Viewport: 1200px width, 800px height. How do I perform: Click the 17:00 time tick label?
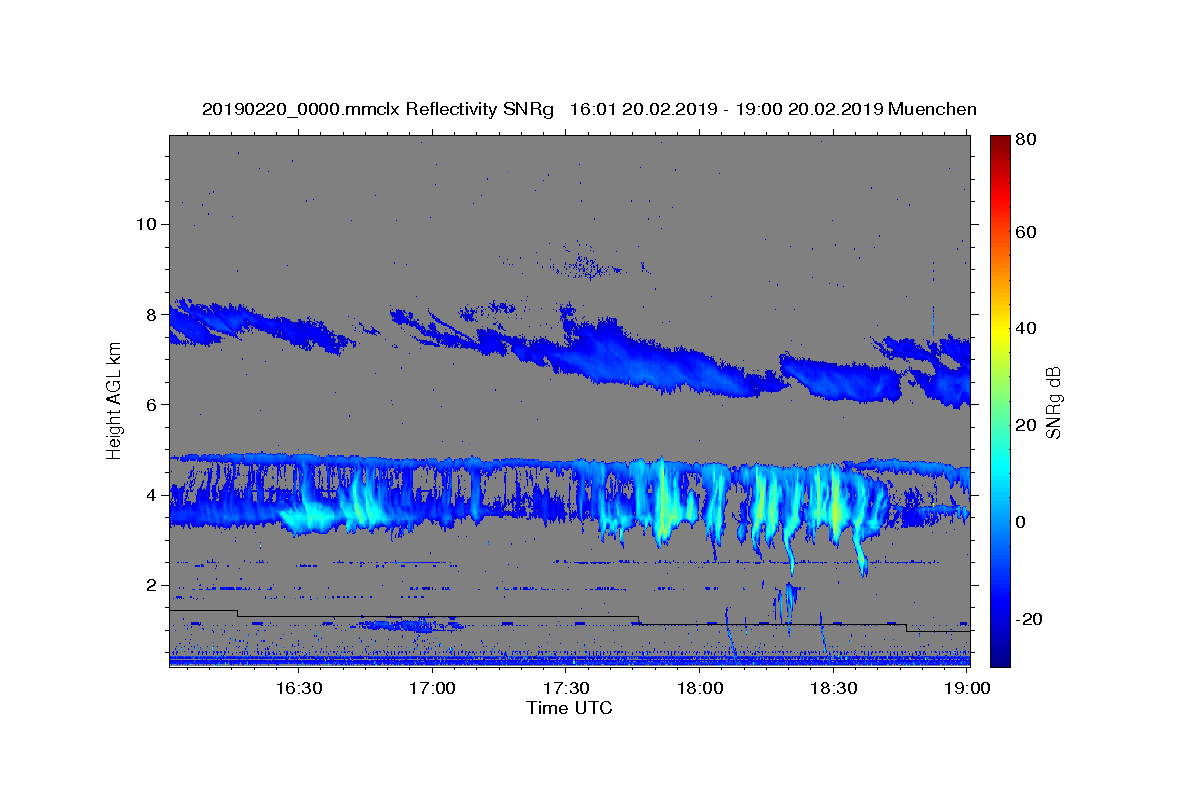433,688
